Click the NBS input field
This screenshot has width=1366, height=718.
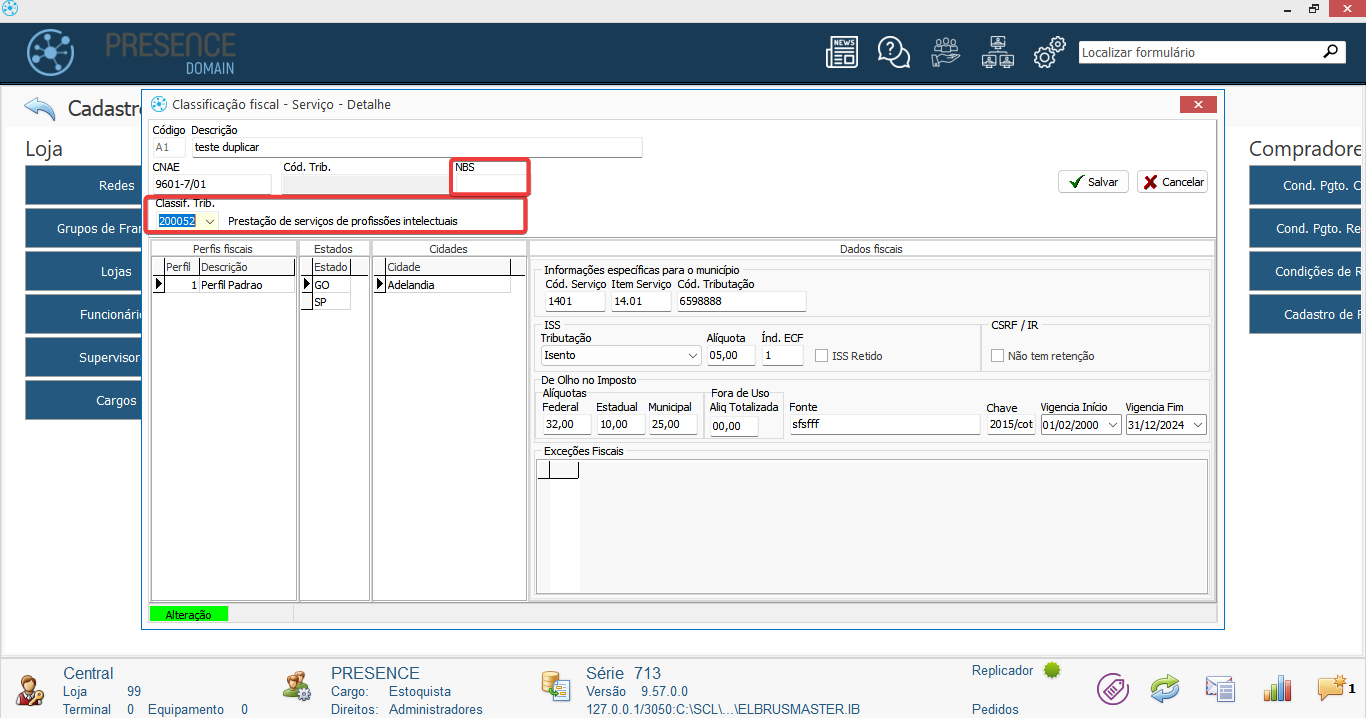(x=489, y=184)
